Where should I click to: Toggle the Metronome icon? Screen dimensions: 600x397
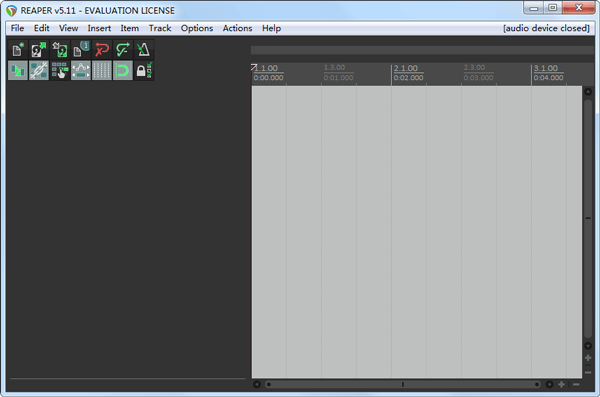click(x=144, y=50)
